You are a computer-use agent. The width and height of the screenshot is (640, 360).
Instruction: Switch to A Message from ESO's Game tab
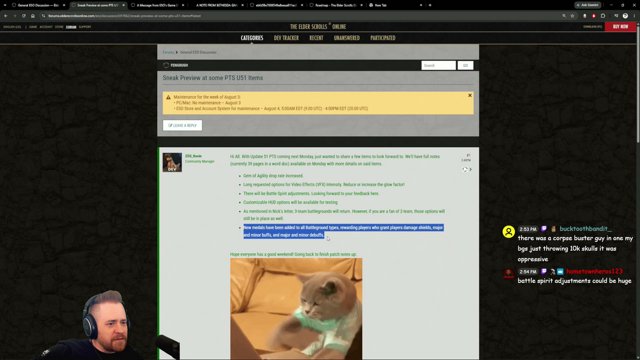click(157, 5)
